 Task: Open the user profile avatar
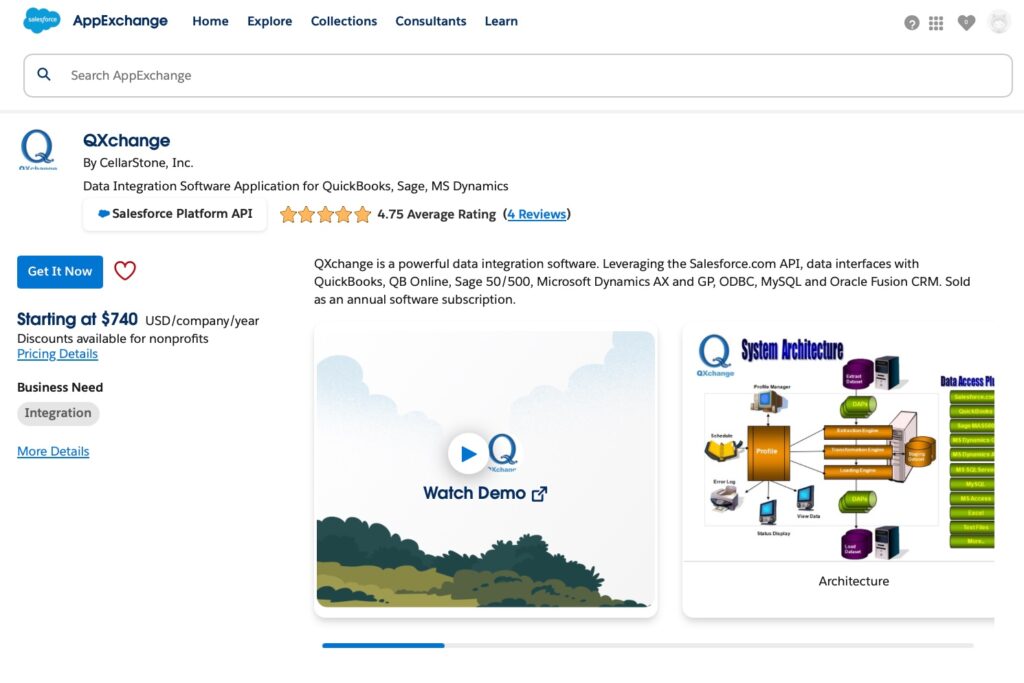tap(999, 22)
